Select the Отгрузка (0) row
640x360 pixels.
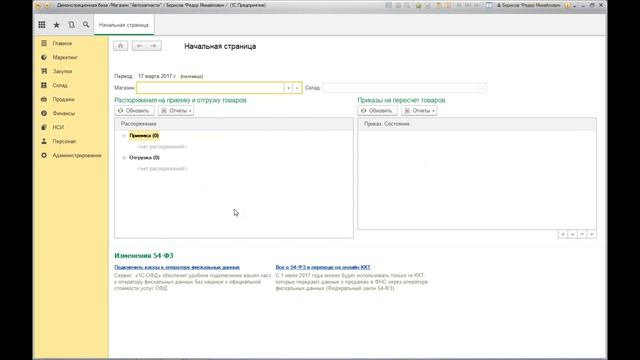(x=144, y=158)
